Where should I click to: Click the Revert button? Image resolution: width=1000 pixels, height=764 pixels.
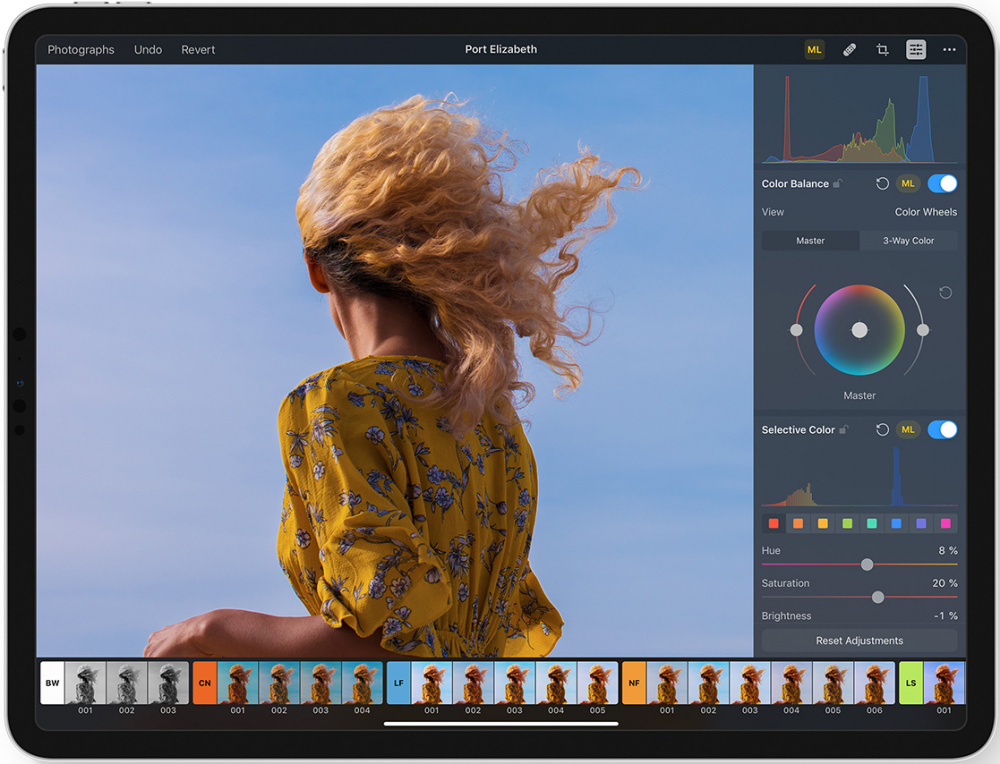[198, 50]
